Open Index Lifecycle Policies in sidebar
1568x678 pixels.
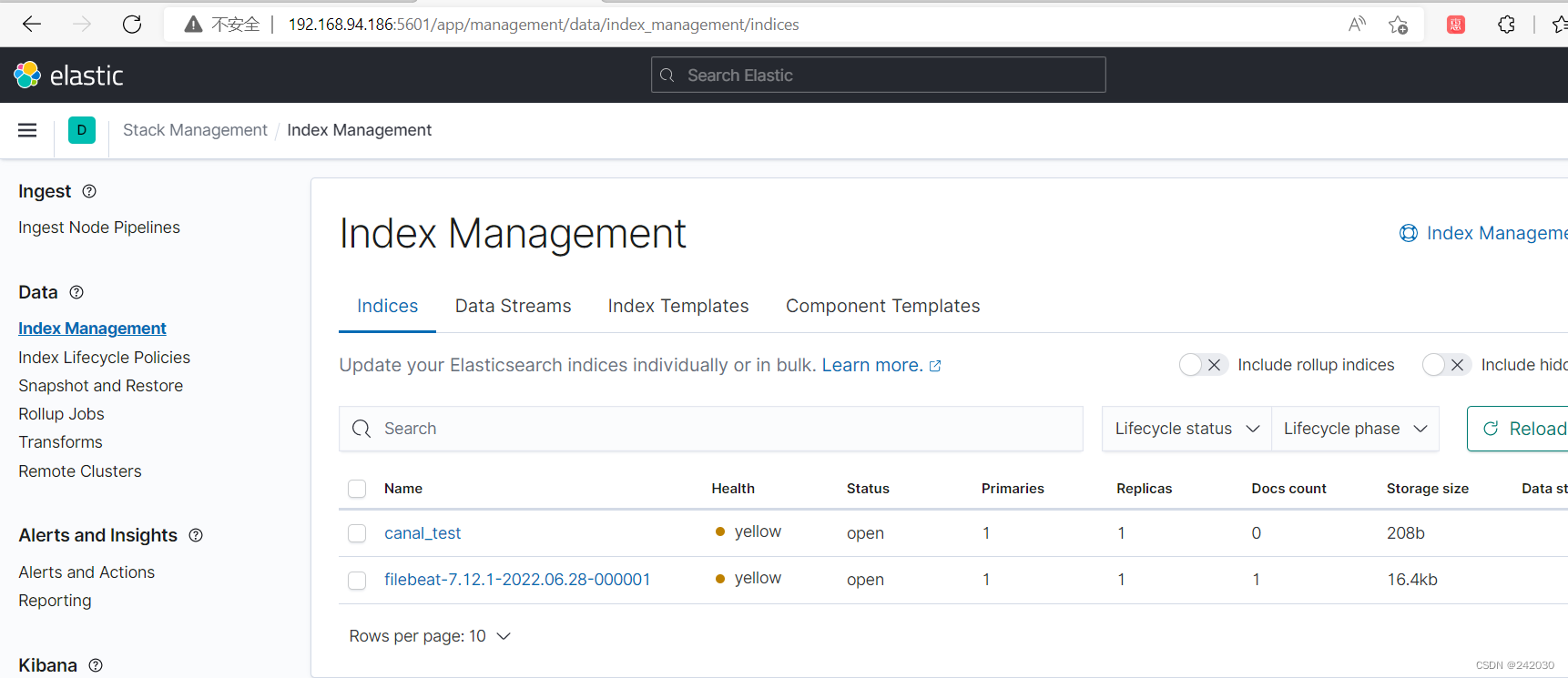pos(105,358)
